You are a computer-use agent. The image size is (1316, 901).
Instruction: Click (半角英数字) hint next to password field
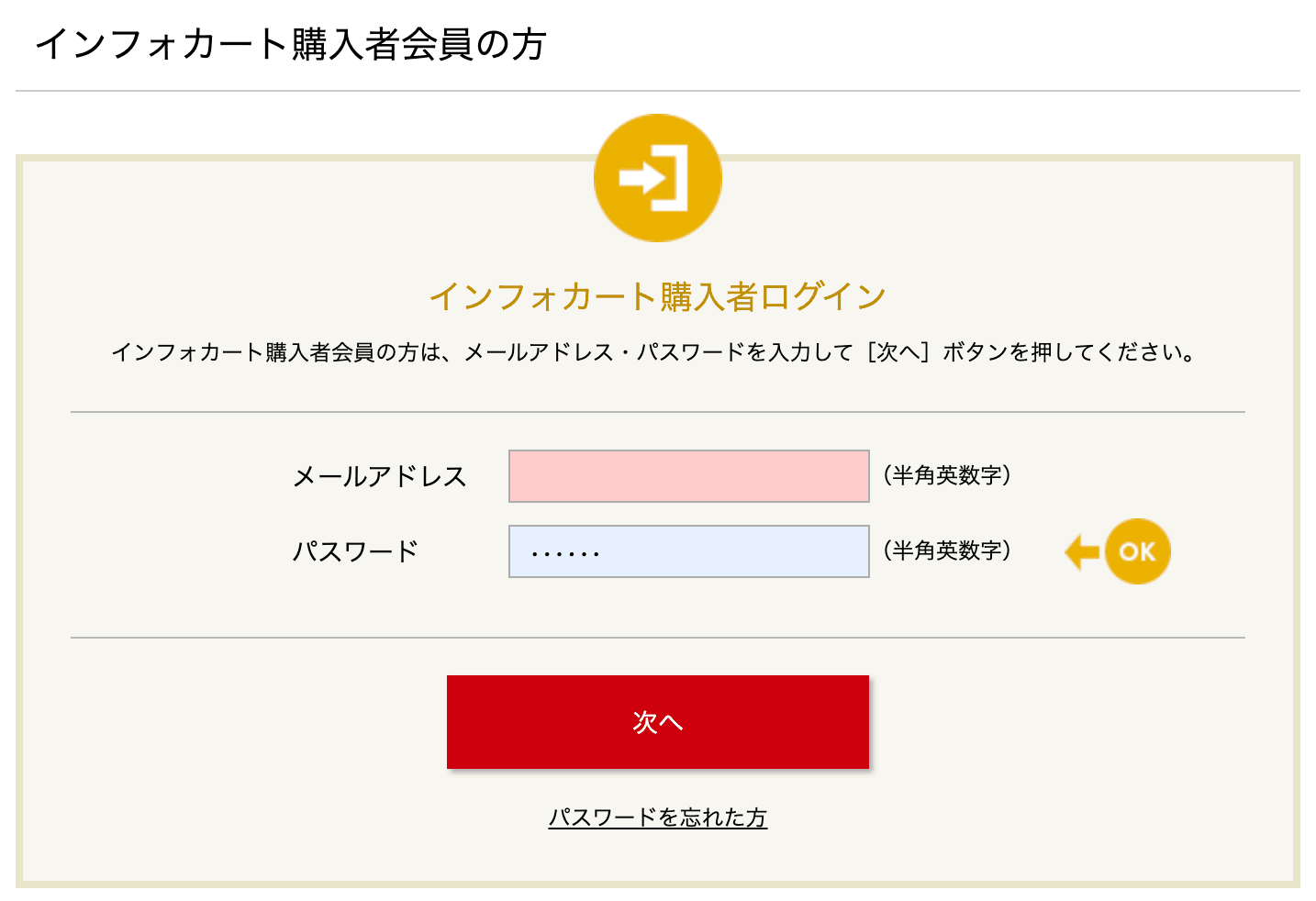coord(947,551)
